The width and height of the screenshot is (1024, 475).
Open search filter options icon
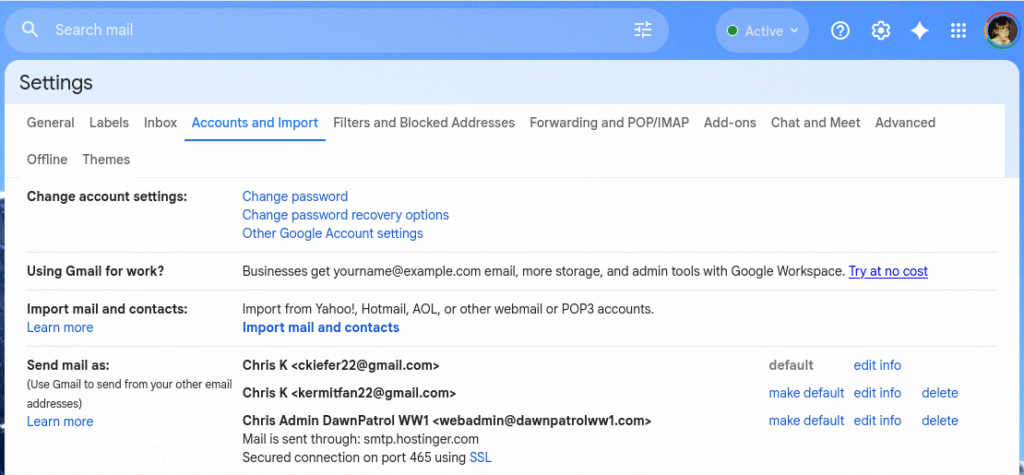point(643,30)
